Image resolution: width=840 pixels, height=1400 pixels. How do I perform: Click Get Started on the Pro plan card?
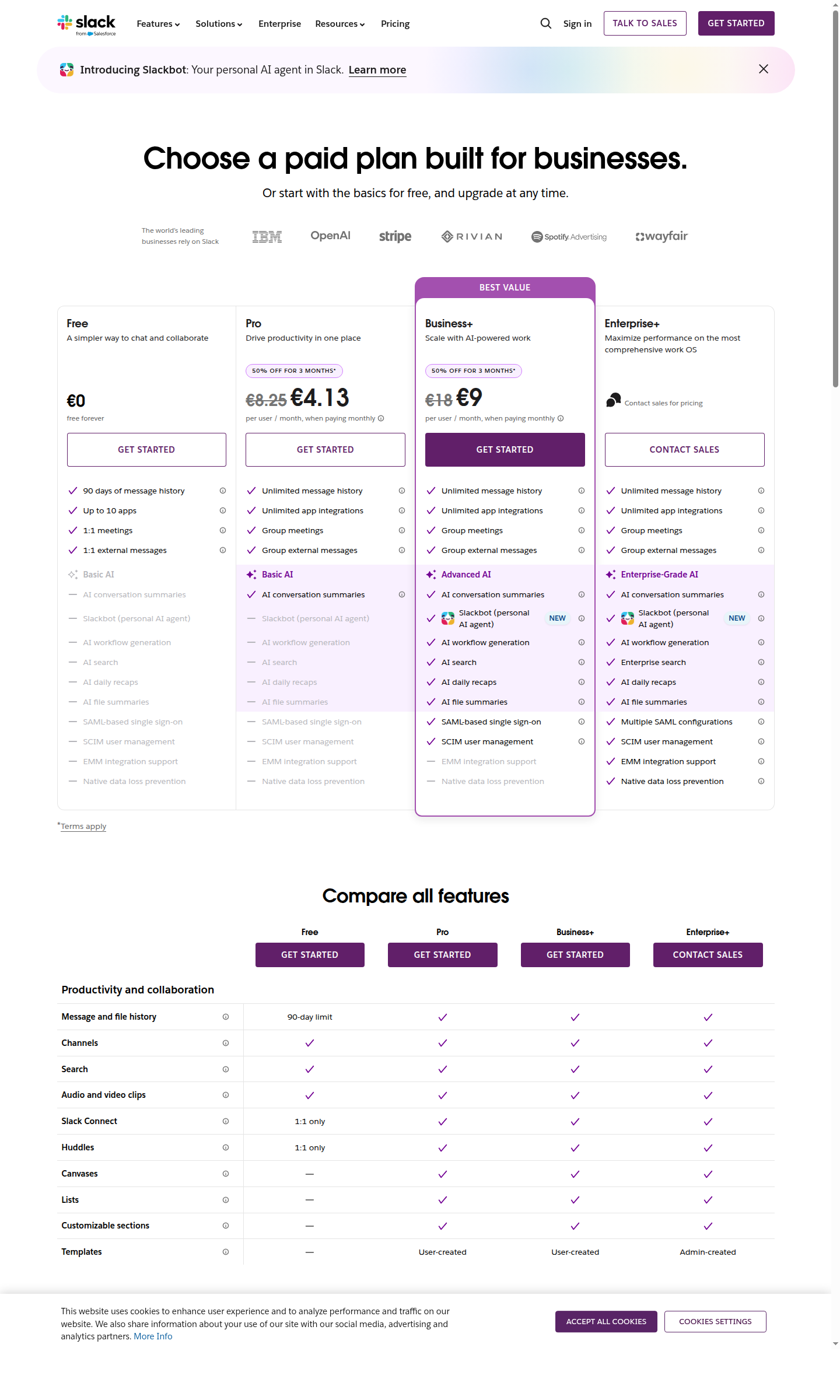325,450
